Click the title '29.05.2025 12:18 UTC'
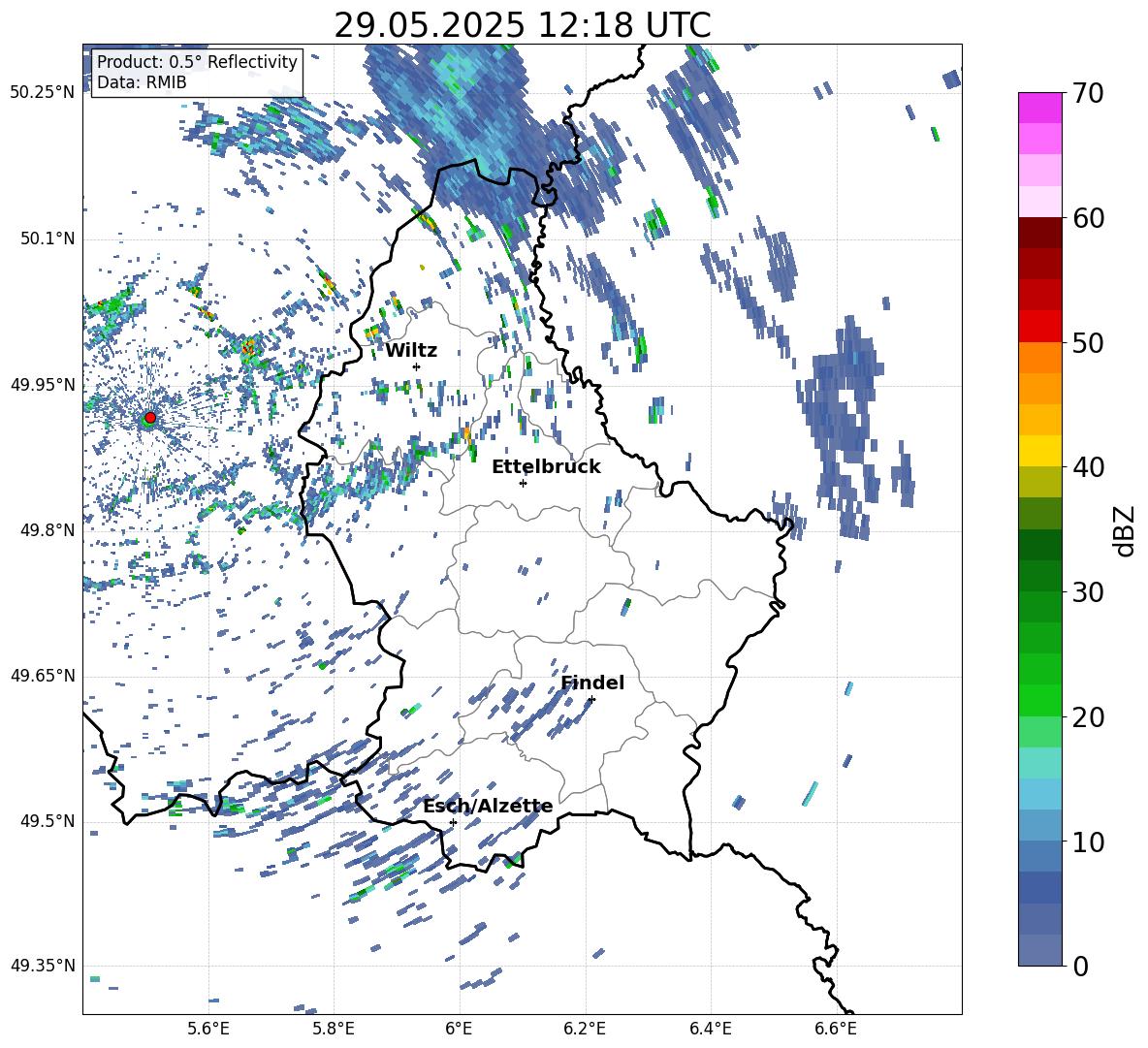This screenshot has height=1048, width=1148. tap(523, 25)
